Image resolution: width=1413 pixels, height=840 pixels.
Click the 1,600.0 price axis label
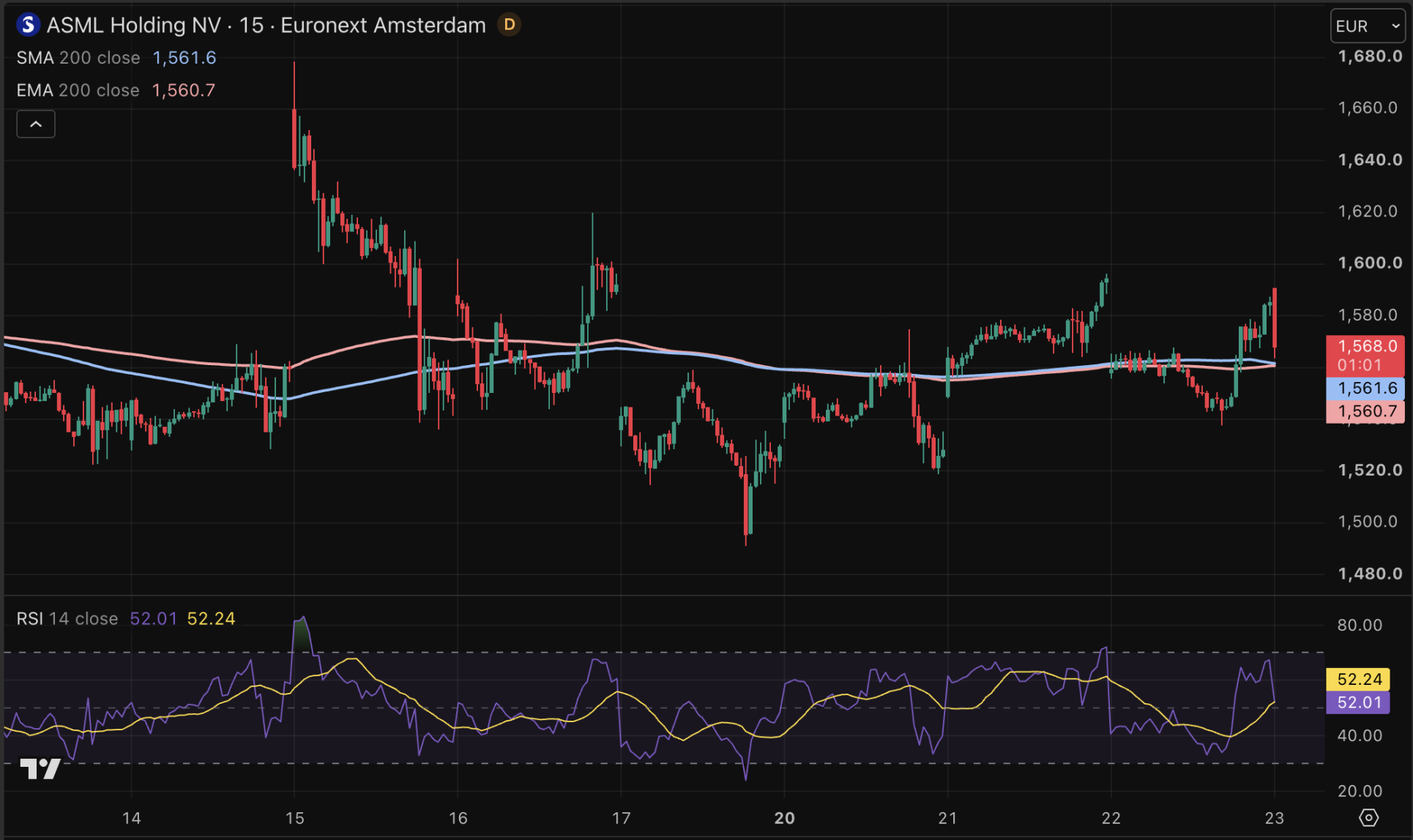pos(1370,263)
